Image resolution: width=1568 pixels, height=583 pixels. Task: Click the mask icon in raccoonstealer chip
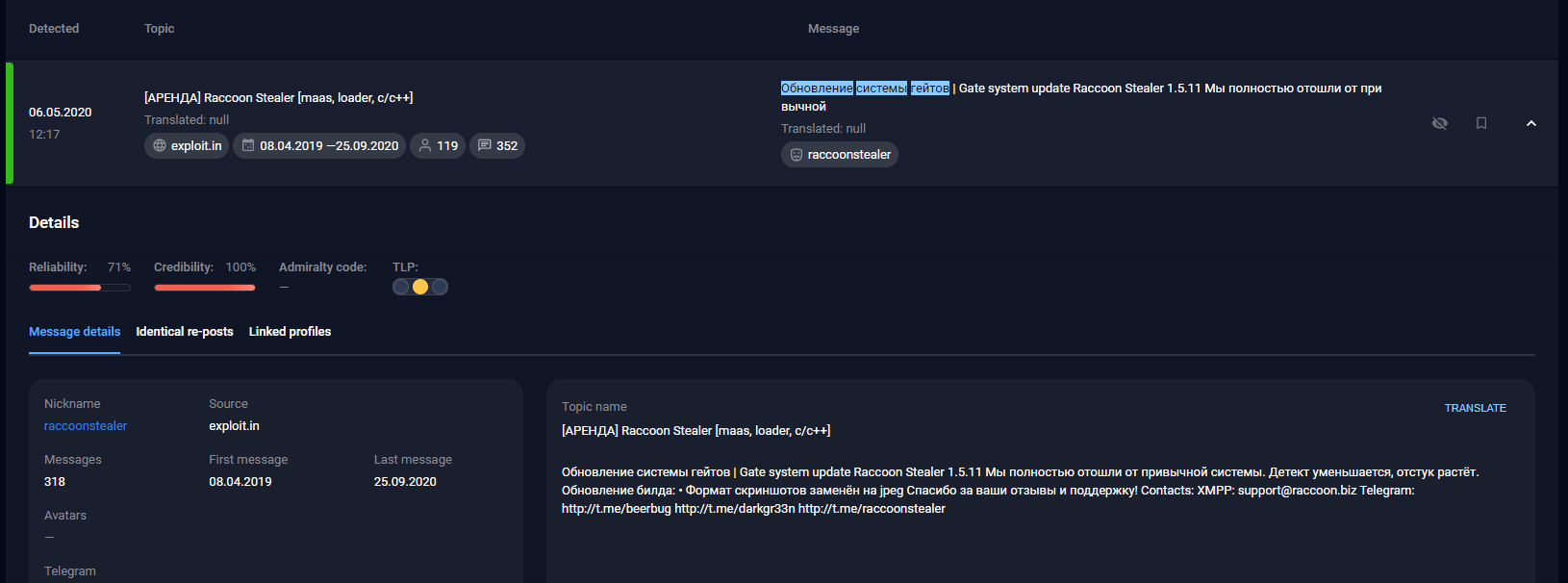(797, 155)
